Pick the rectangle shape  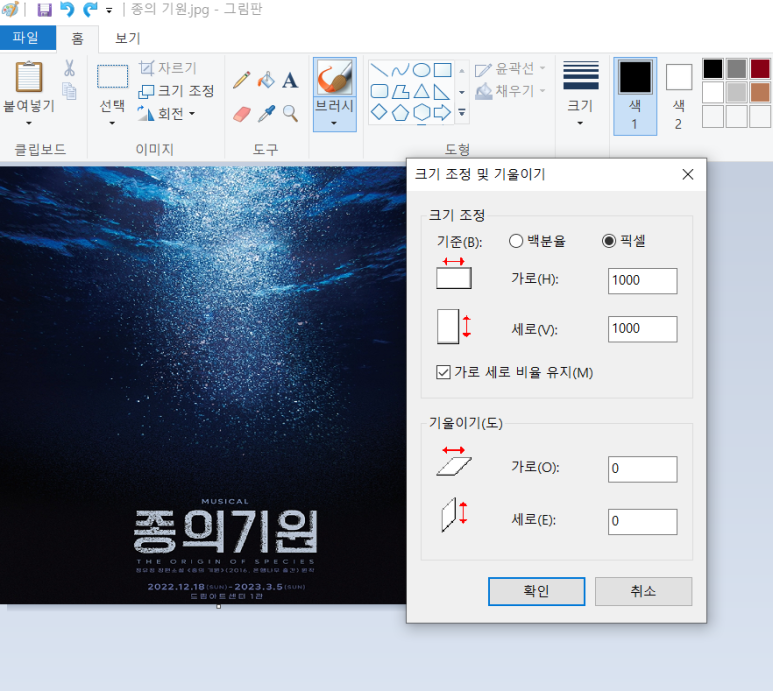pos(442,70)
